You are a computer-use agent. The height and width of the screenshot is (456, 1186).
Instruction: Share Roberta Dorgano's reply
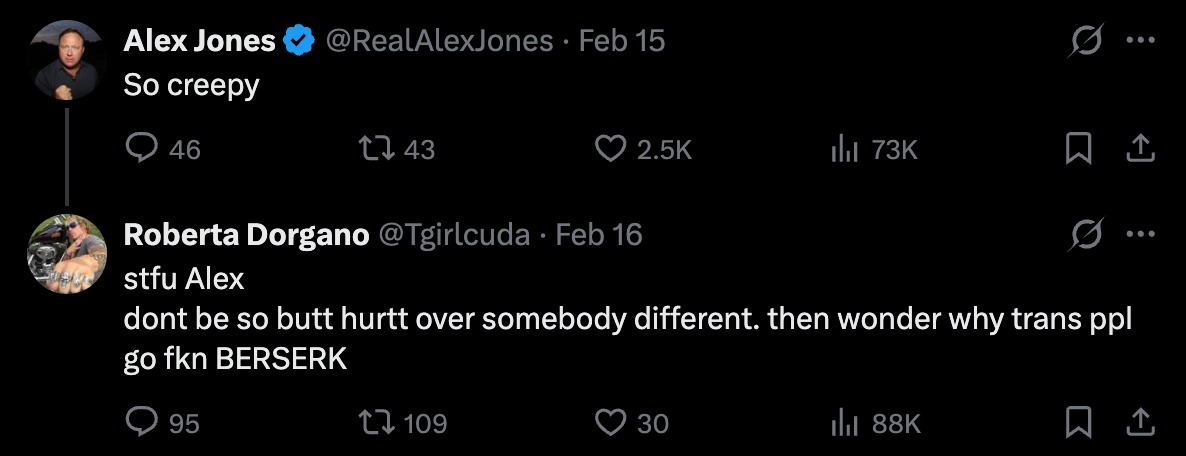click(1140, 423)
